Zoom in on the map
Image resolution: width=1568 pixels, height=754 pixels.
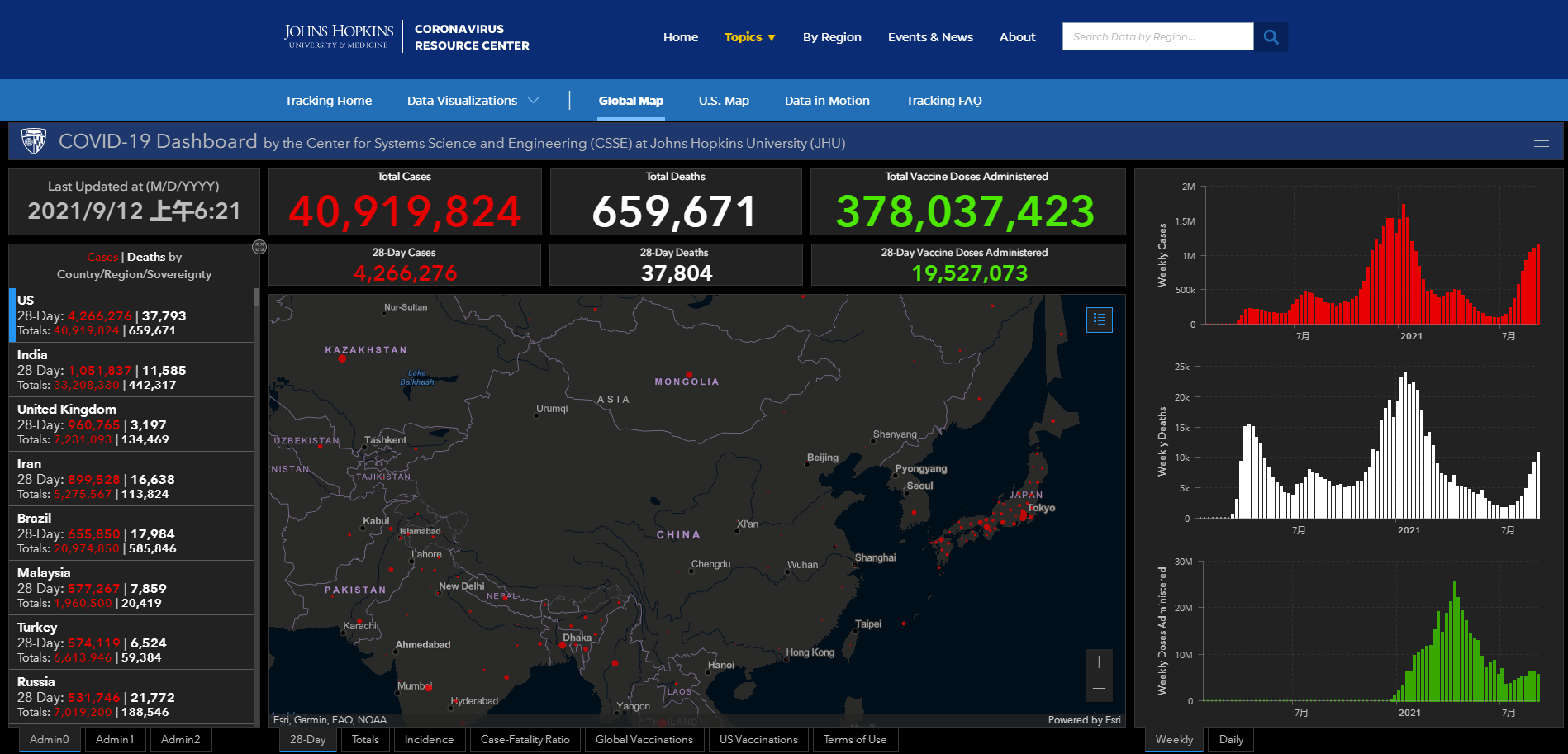pyautogui.click(x=1099, y=662)
